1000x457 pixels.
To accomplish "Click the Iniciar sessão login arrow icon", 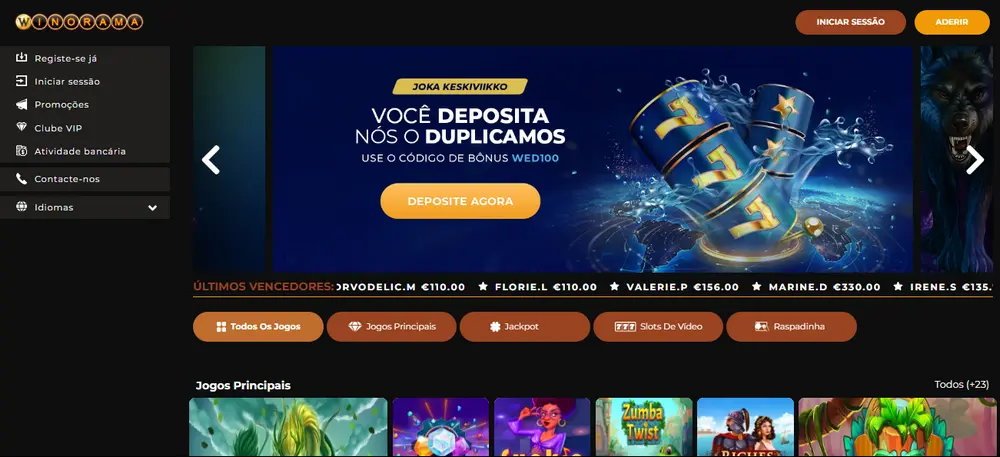I will (x=22, y=81).
